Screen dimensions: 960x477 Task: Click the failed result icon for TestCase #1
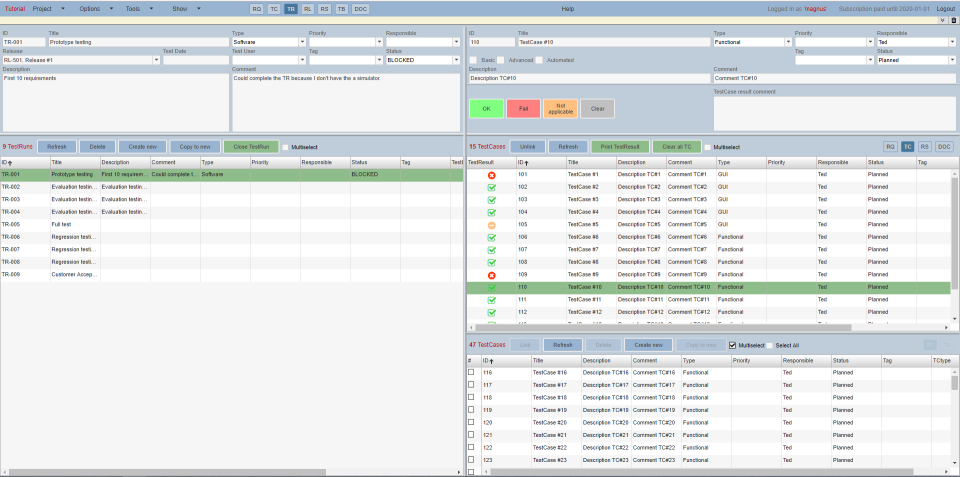click(491, 175)
